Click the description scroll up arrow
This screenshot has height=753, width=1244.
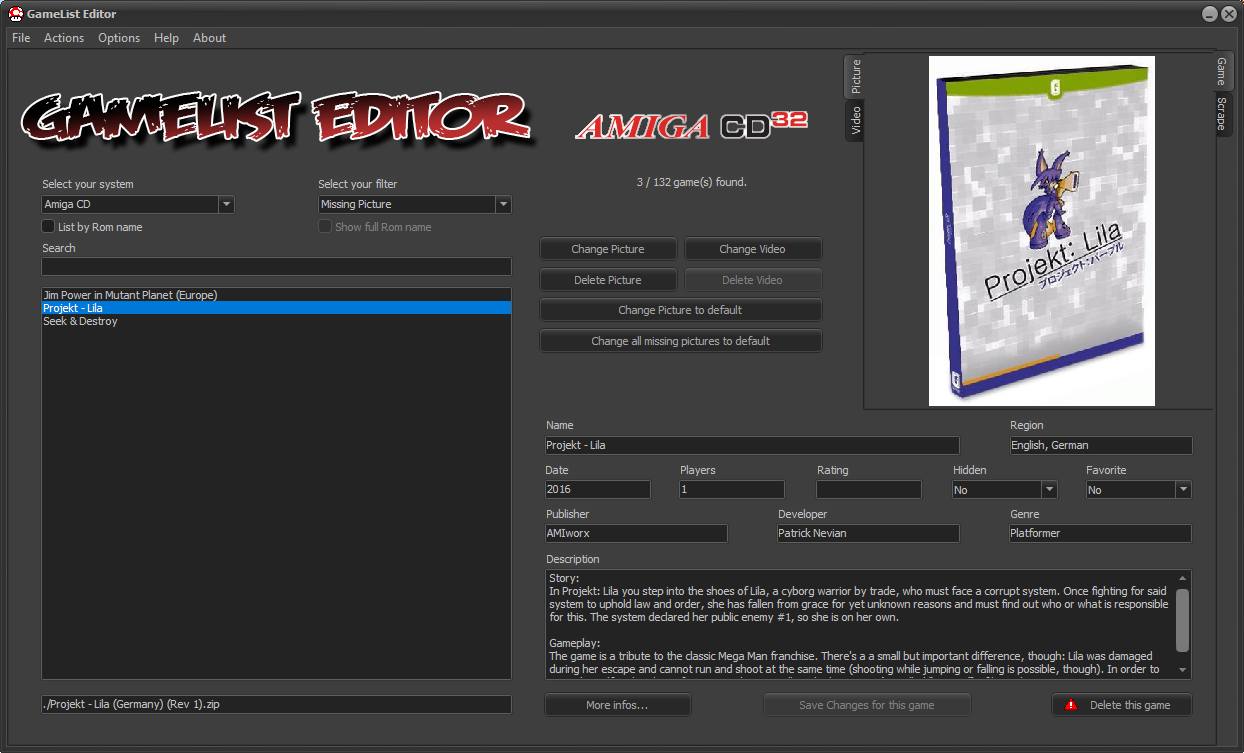click(1183, 578)
